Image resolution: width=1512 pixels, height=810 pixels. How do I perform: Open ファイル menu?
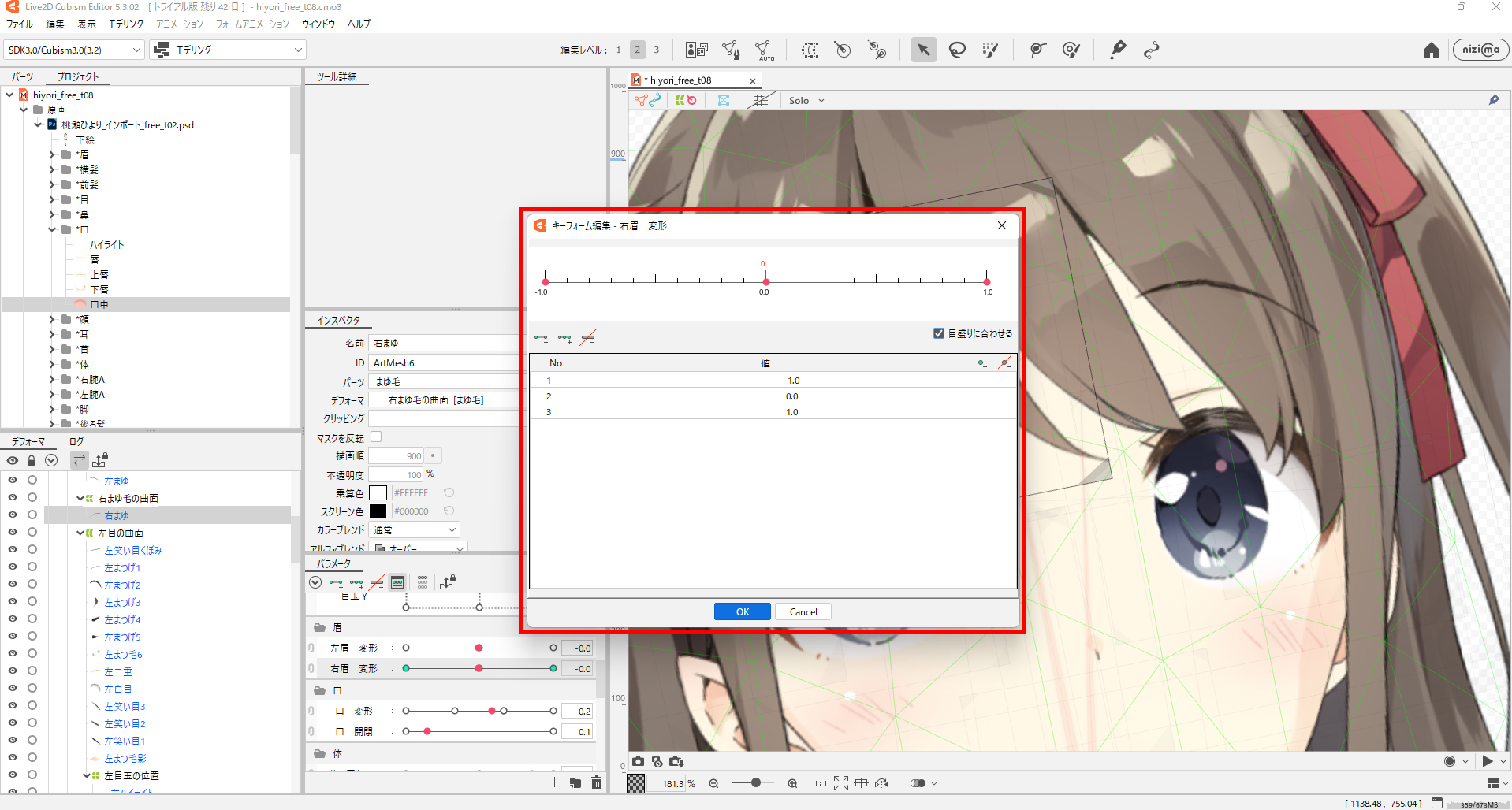20,24
